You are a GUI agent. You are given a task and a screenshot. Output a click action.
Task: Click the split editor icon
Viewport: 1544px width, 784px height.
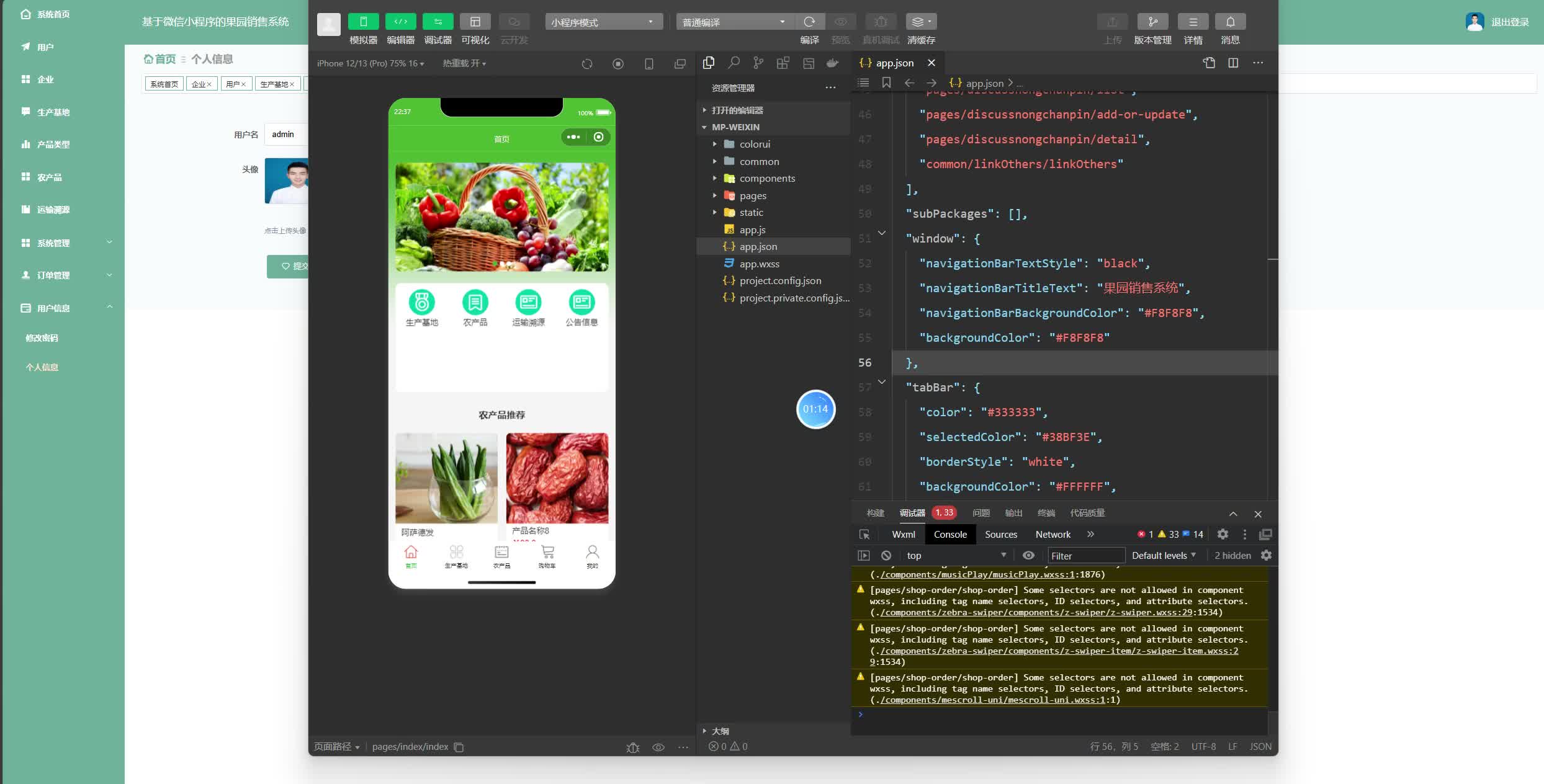click(1233, 63)
